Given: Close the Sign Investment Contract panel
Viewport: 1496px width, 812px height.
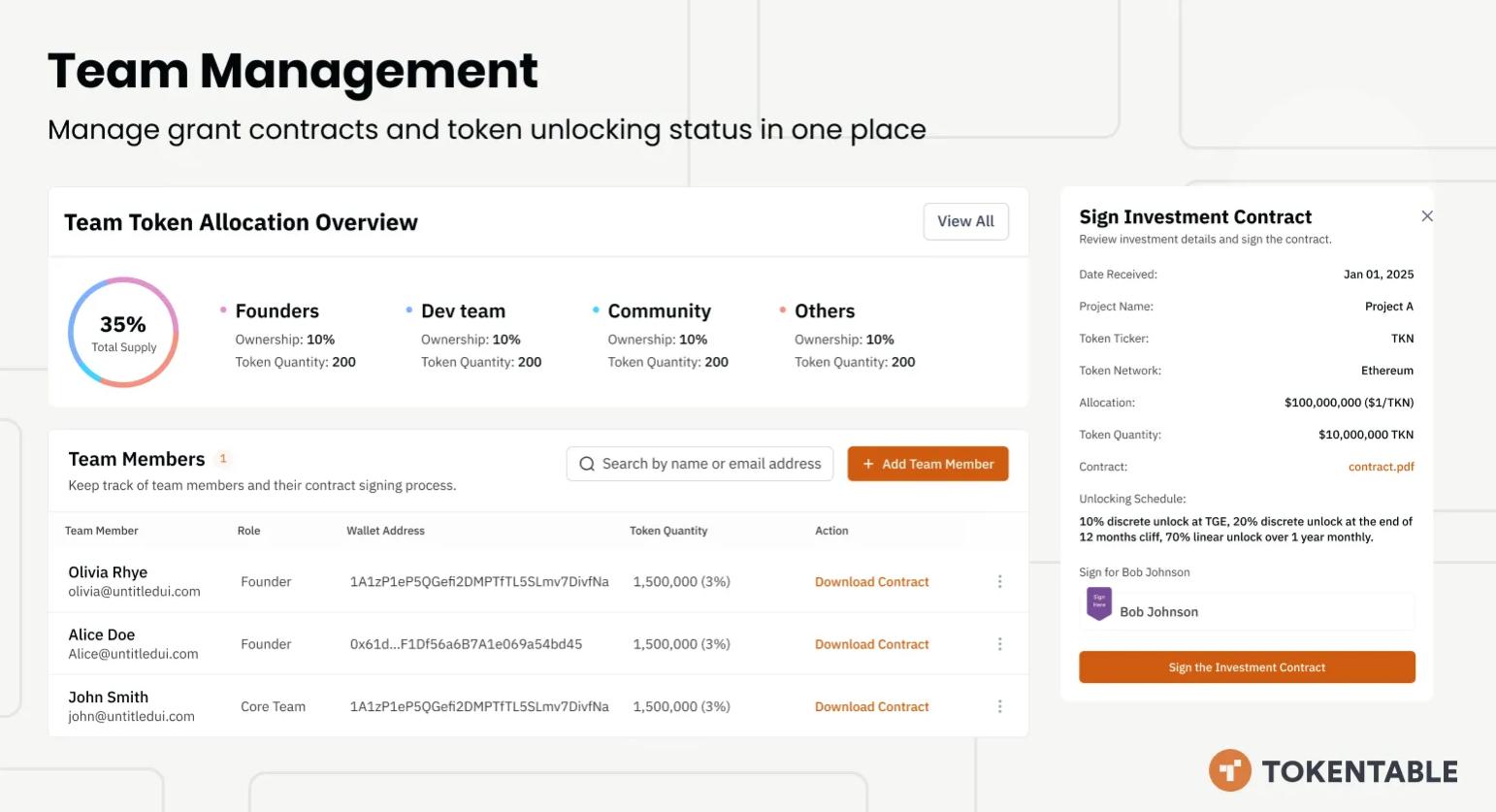Looking at the screenshot, I should tap(1426, 216).
